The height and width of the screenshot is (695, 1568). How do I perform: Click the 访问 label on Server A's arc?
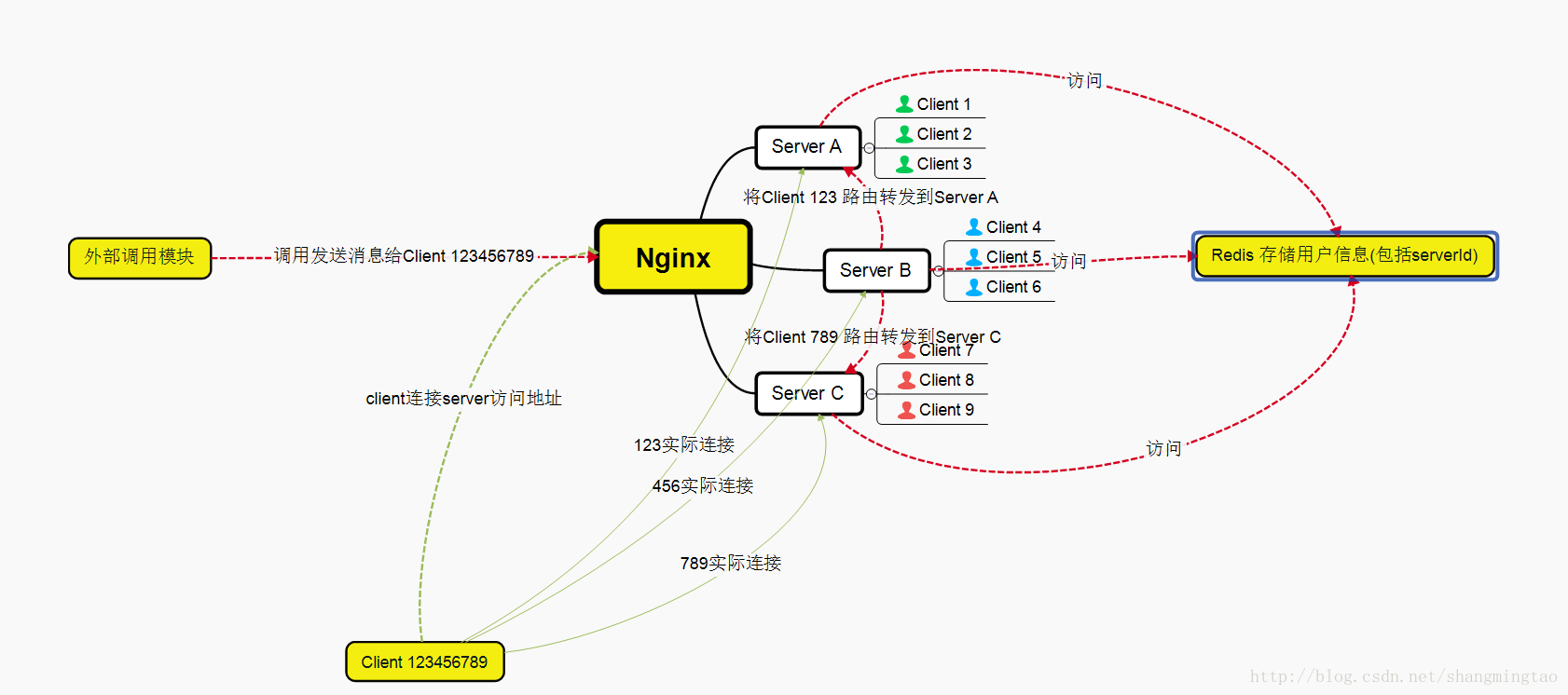point(1085,81)
